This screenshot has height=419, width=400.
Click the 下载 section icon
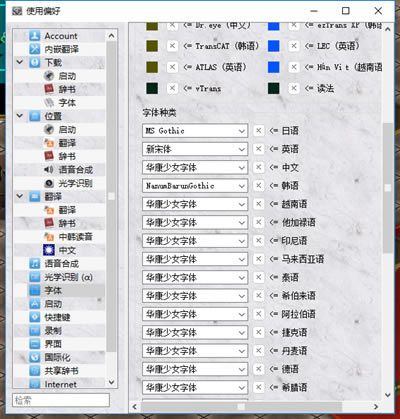[x=35, y=62]
